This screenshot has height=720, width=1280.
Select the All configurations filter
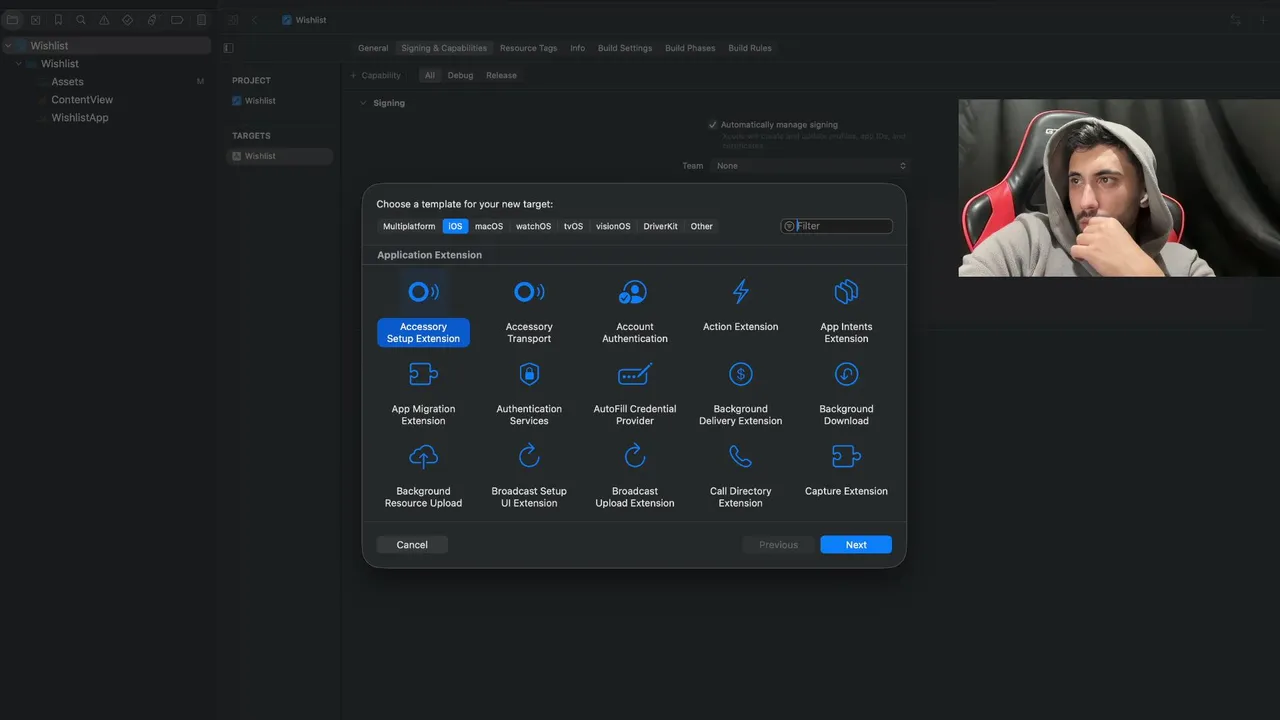[x=430, y=76]
